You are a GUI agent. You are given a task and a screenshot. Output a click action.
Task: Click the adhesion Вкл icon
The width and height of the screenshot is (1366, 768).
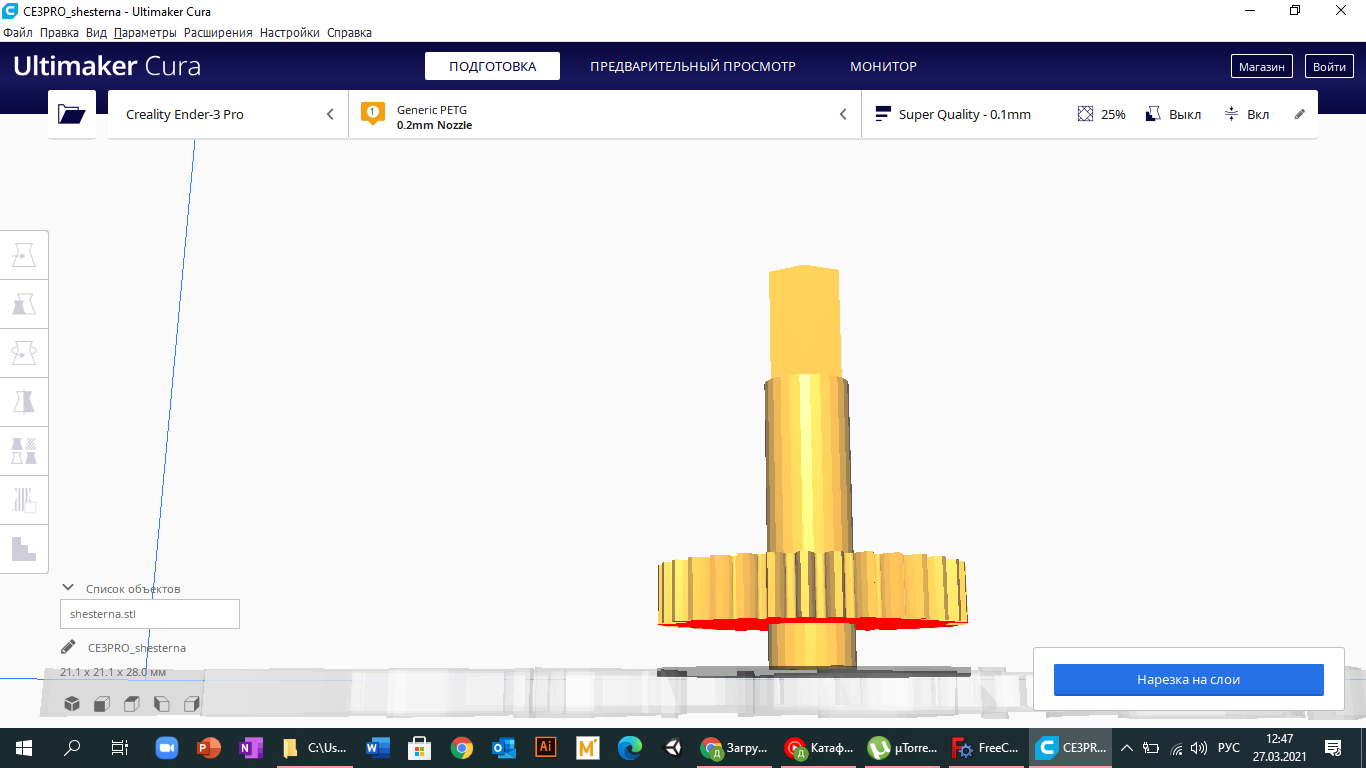coord(1232,114)
